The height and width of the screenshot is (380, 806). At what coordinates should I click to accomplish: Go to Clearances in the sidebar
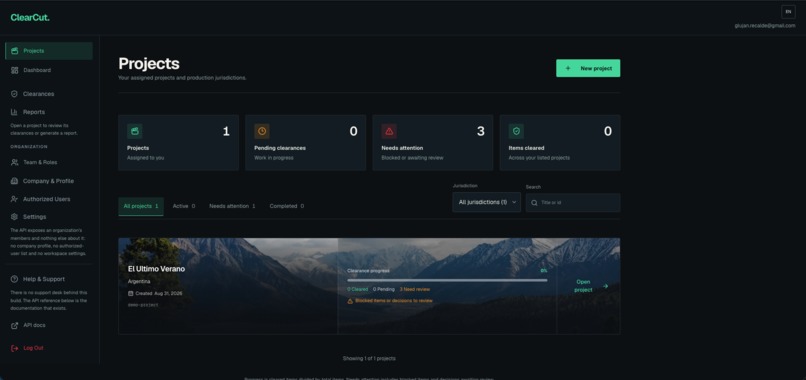(x=49, y=94)
